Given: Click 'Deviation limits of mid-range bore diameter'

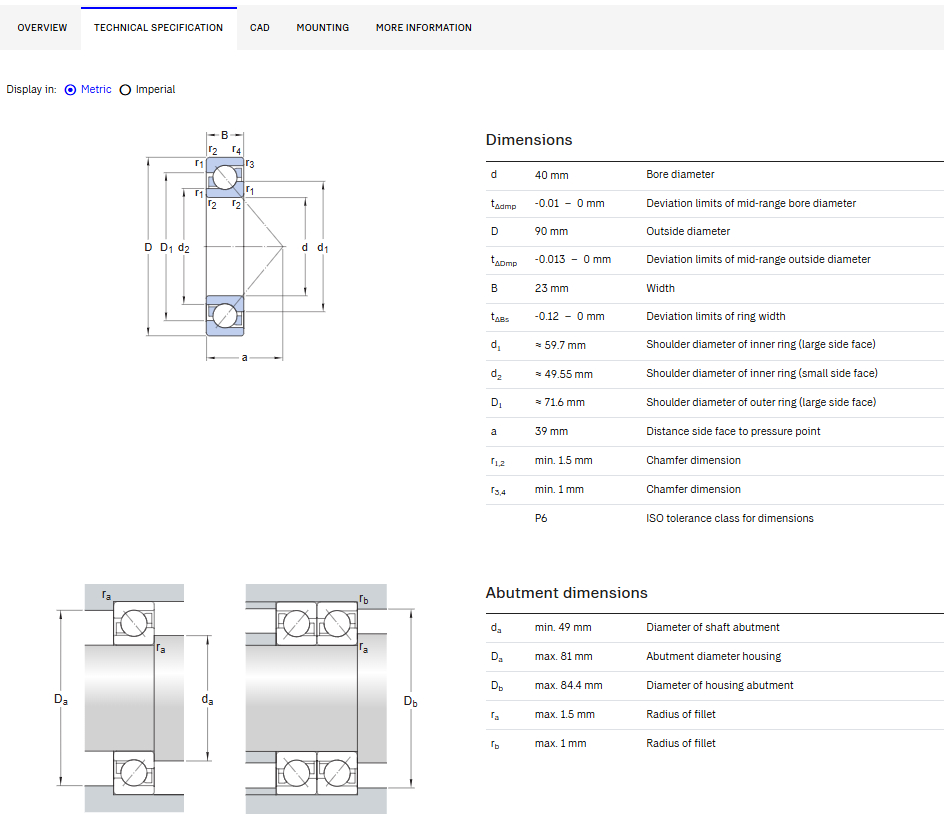Looking at the screenshot, I should click(751, 204).
